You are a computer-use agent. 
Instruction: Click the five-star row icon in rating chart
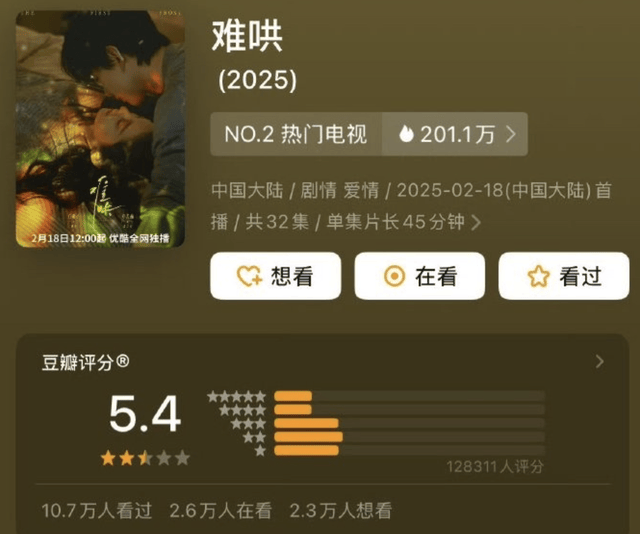(237, 396)
